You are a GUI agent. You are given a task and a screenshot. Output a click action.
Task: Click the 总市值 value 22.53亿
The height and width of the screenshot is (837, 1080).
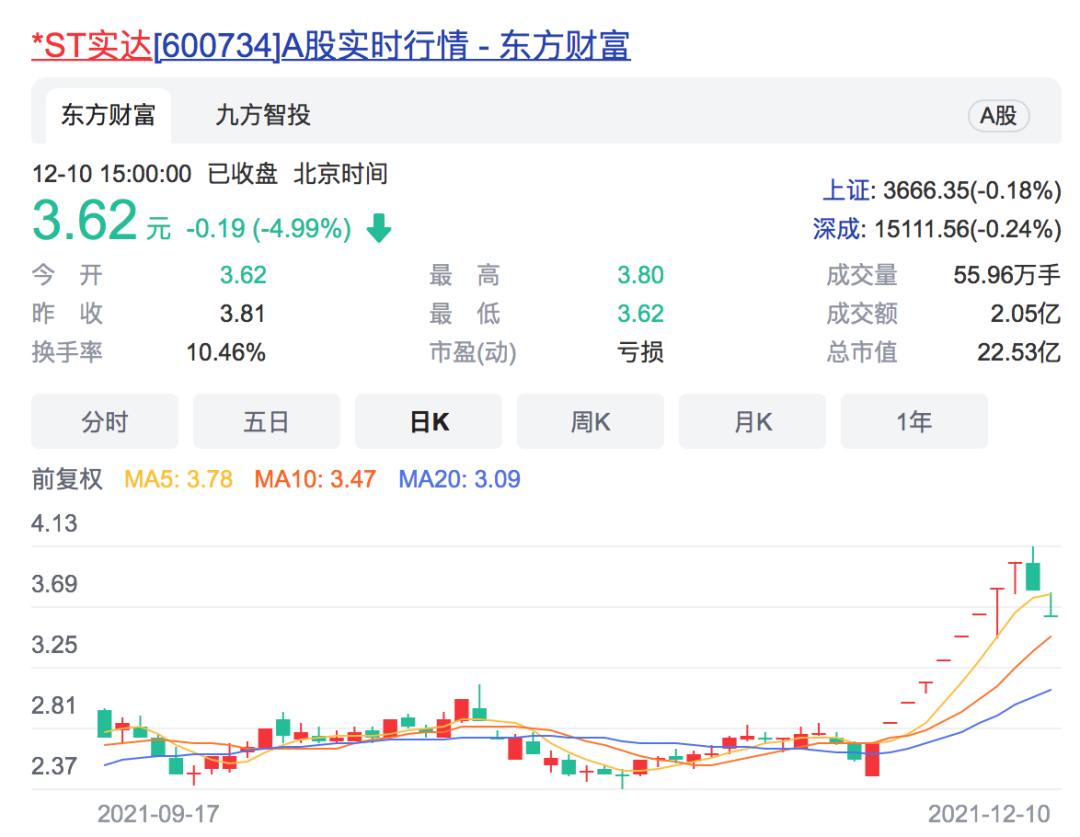coord(1019,353)
